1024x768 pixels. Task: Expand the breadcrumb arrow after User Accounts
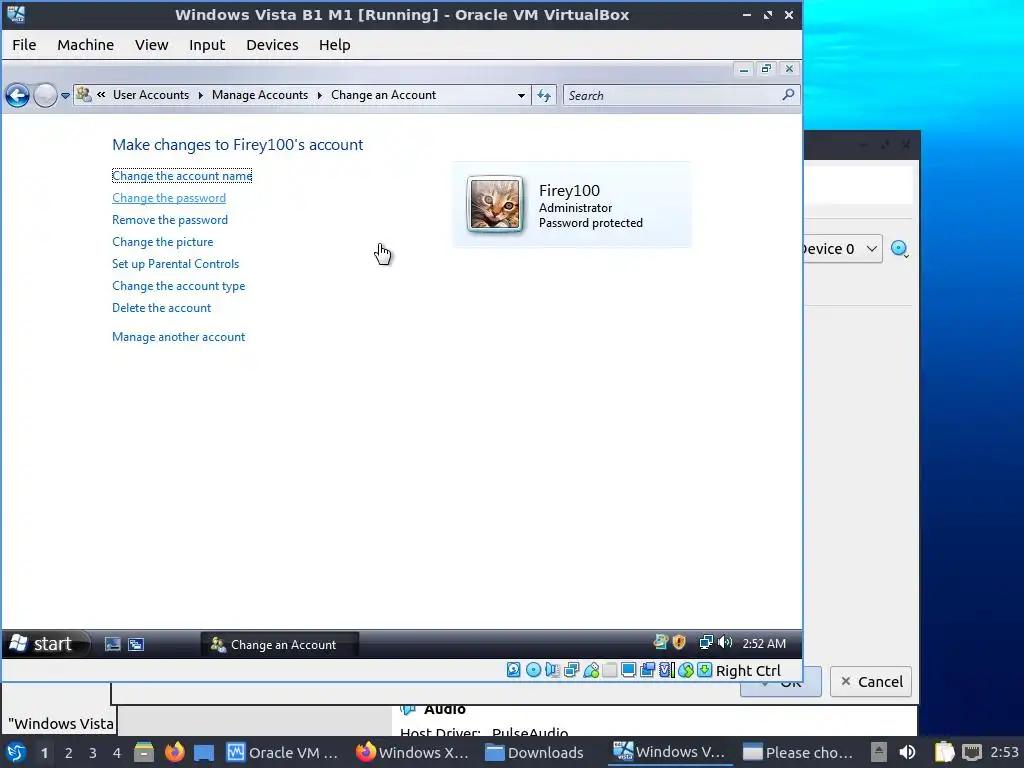click(200, 95)
